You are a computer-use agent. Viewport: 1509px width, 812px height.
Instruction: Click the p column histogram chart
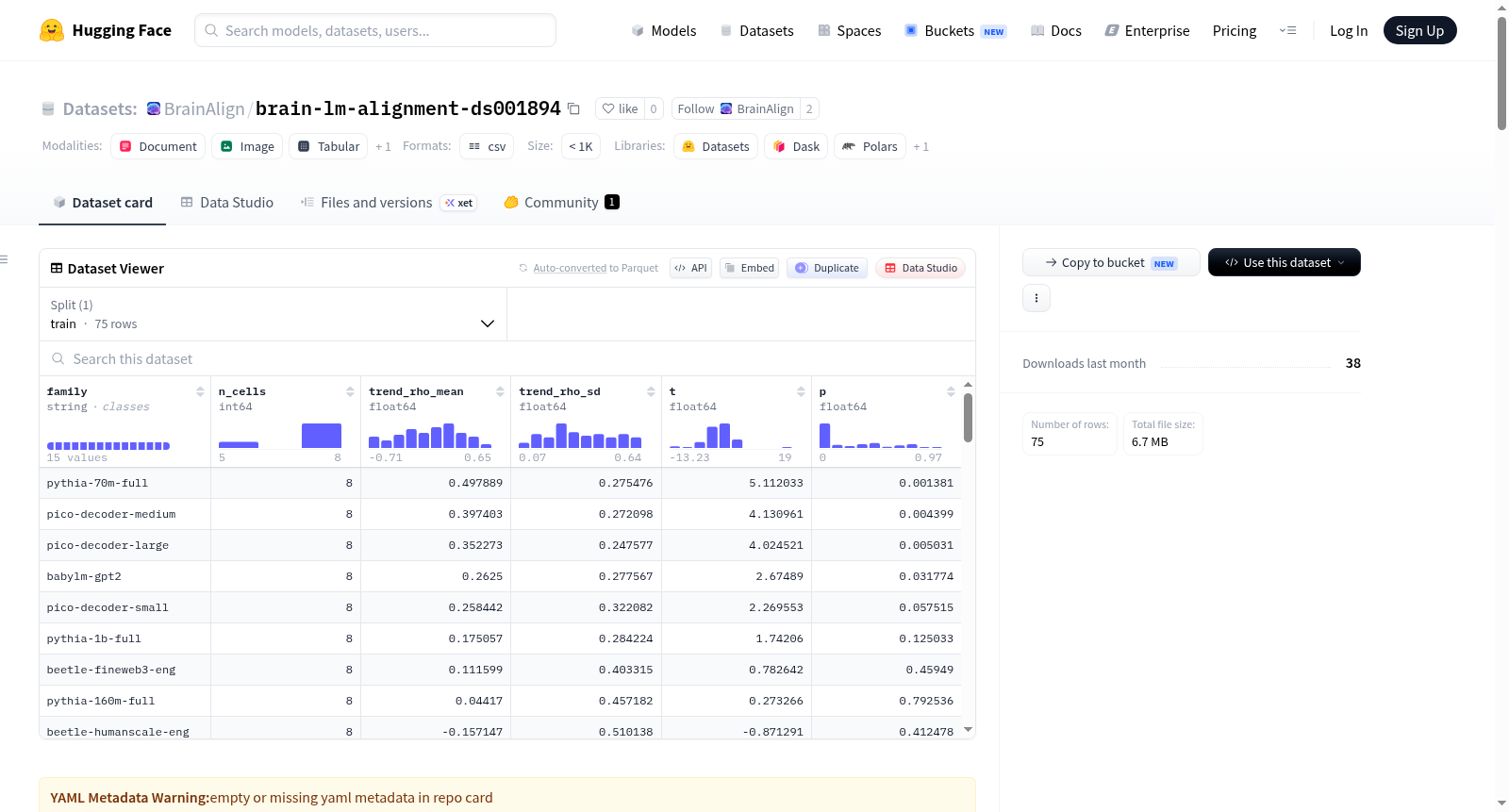[881, 436]
